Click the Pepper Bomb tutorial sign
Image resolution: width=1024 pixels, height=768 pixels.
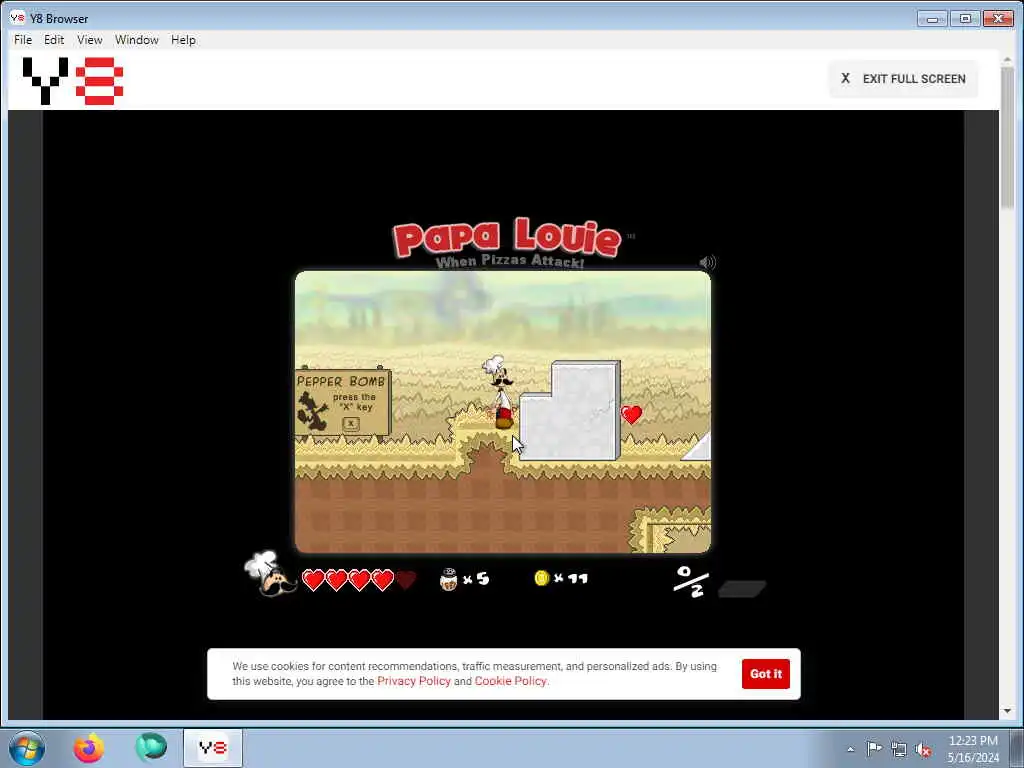(342, 403)
